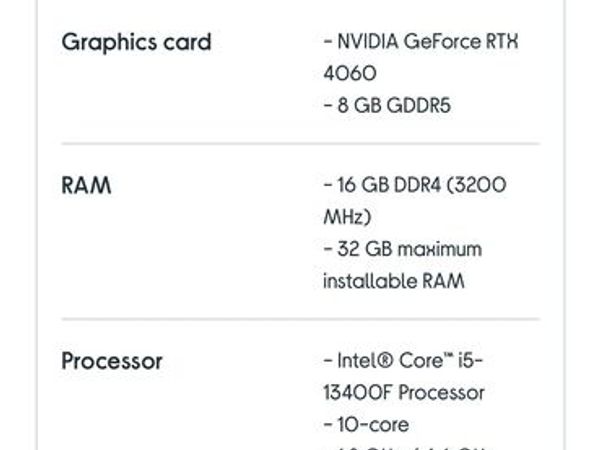
Task: Click the RAM row label
Action: [x=86, y=186]
